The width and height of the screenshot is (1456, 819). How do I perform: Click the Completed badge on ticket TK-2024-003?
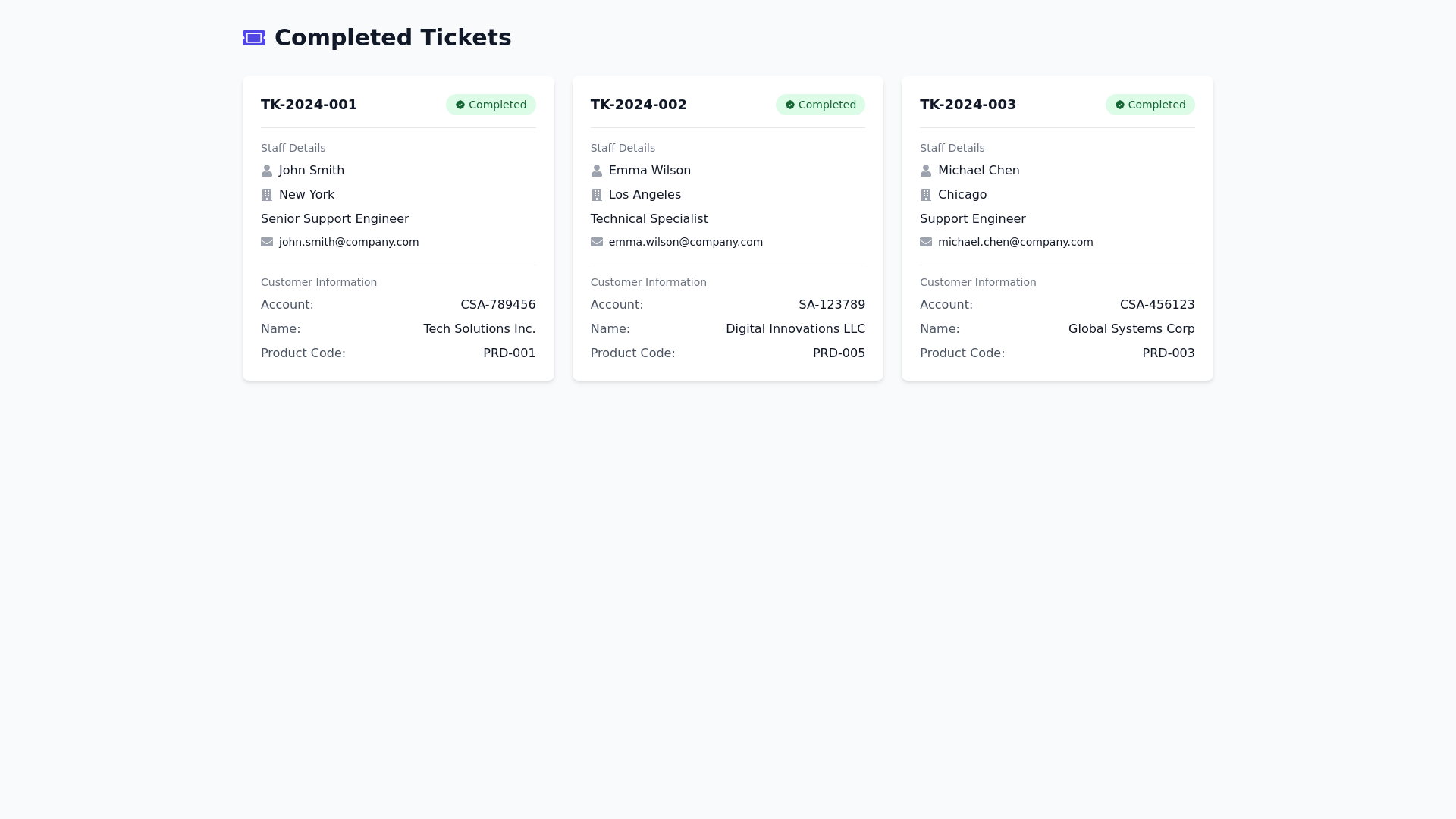[1150, 105]
